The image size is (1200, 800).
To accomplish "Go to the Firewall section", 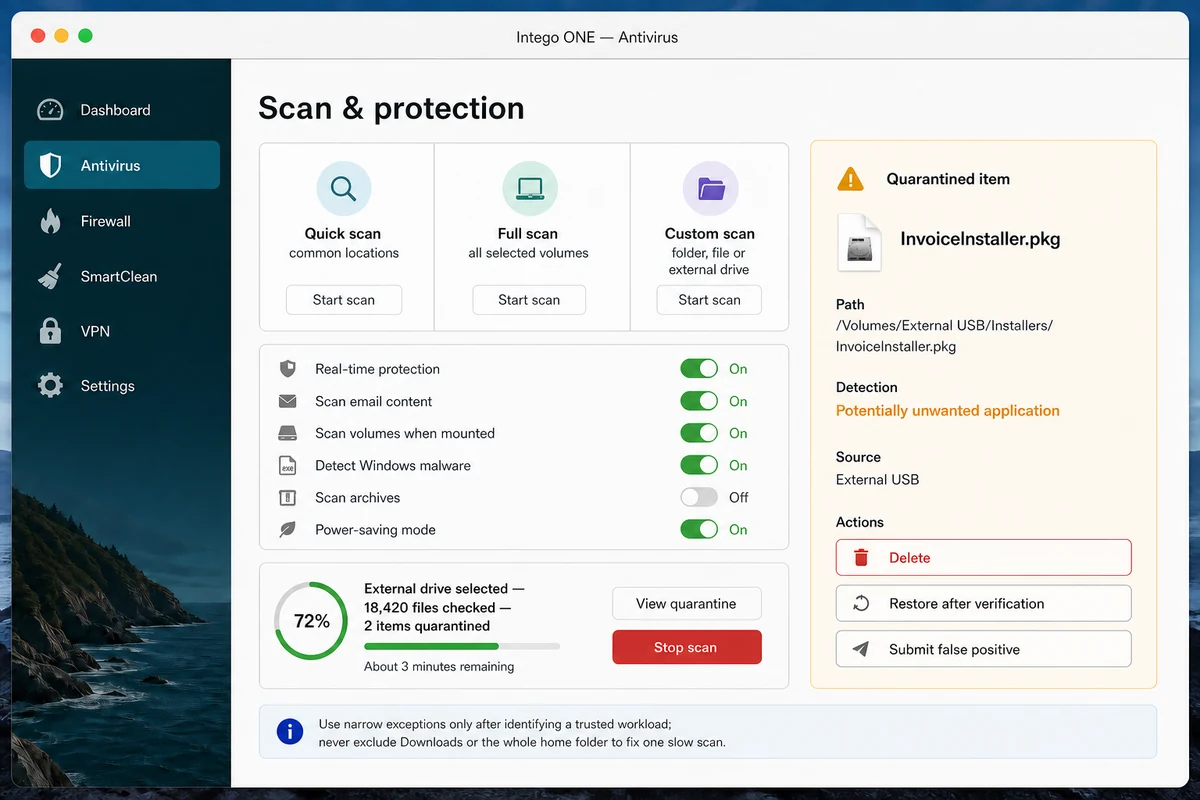I will (x=122, y=221).
